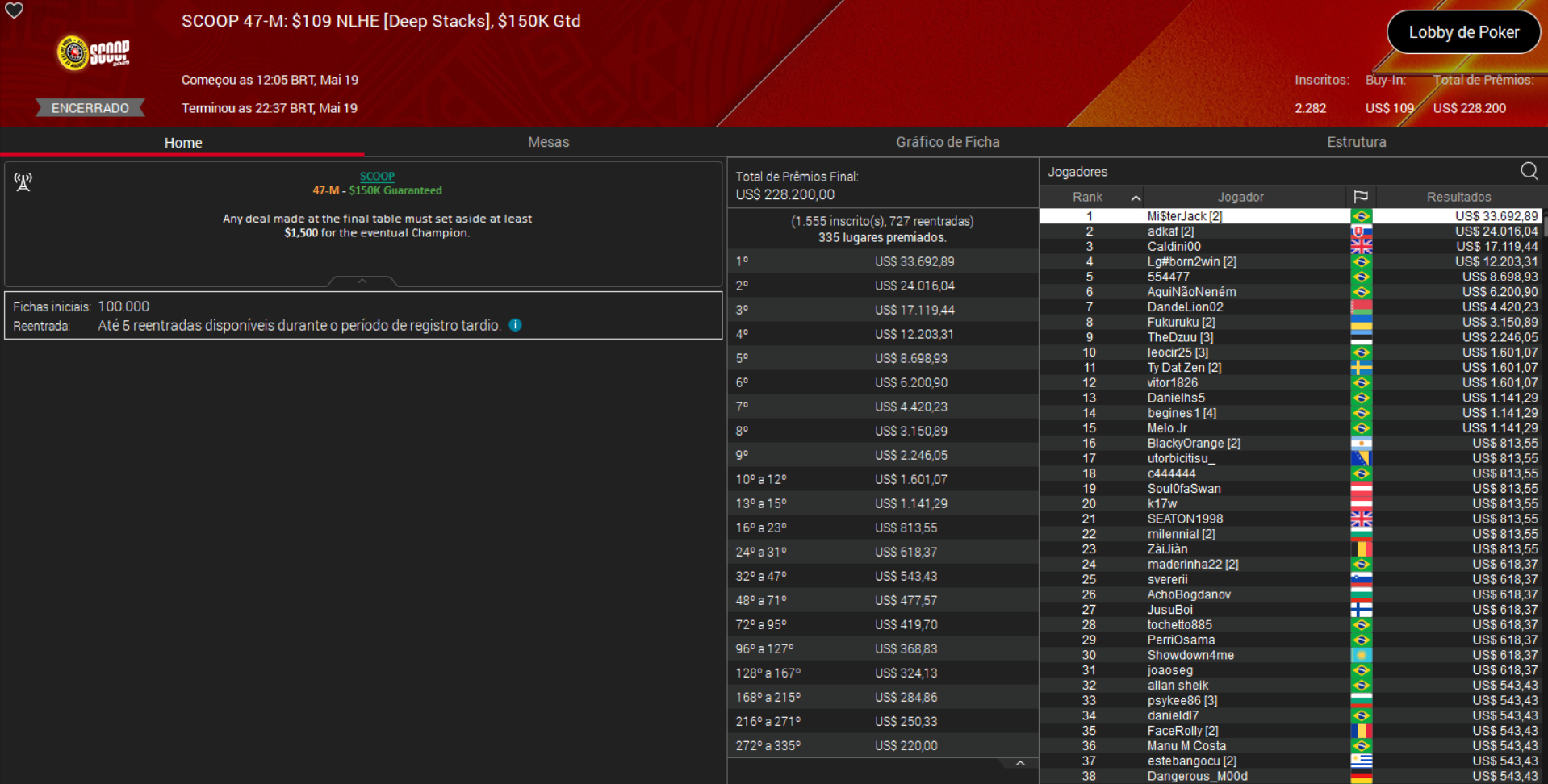Click the flag beside utorbicitisu_
This screenshot has height=784, width=1548.
pos(1361,458)
